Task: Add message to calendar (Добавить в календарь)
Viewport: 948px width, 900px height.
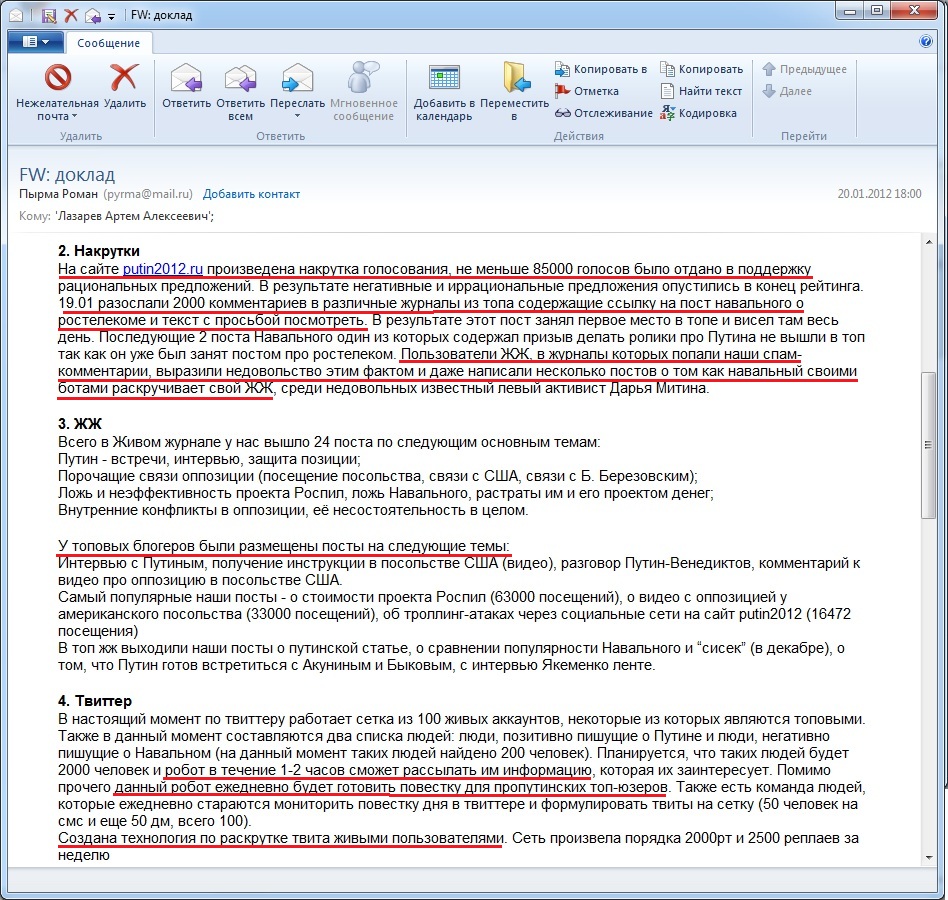Action: click(443, 78)
